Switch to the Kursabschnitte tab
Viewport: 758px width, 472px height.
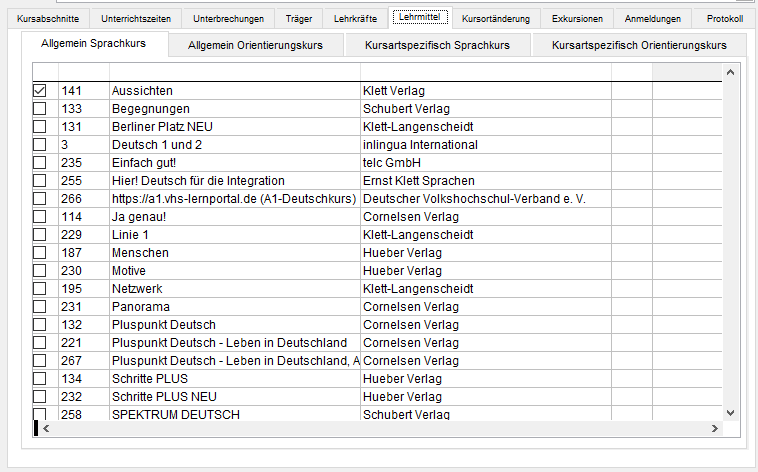[48, 19]
